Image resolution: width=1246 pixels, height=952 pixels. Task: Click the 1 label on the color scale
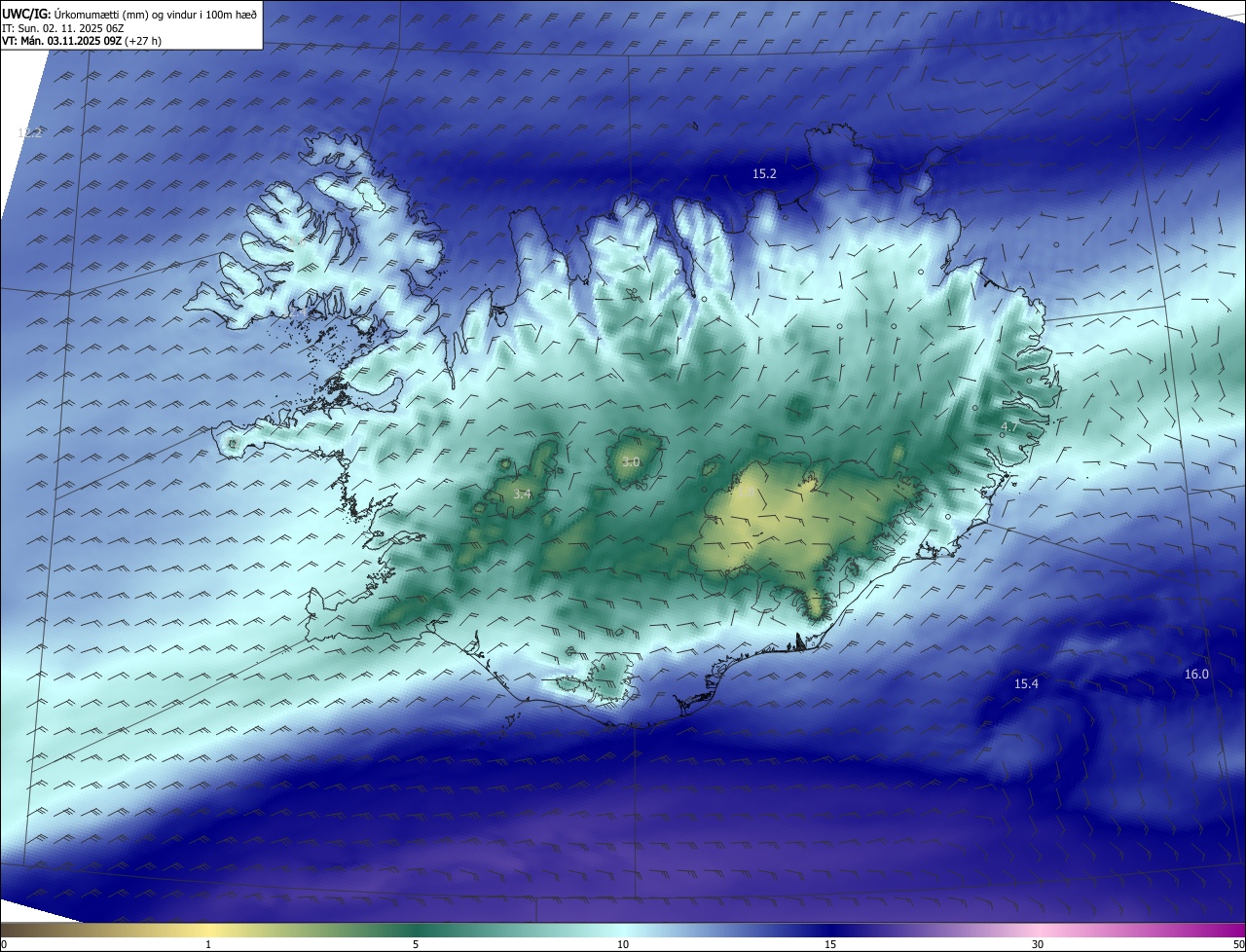click(x=208, y=944)
